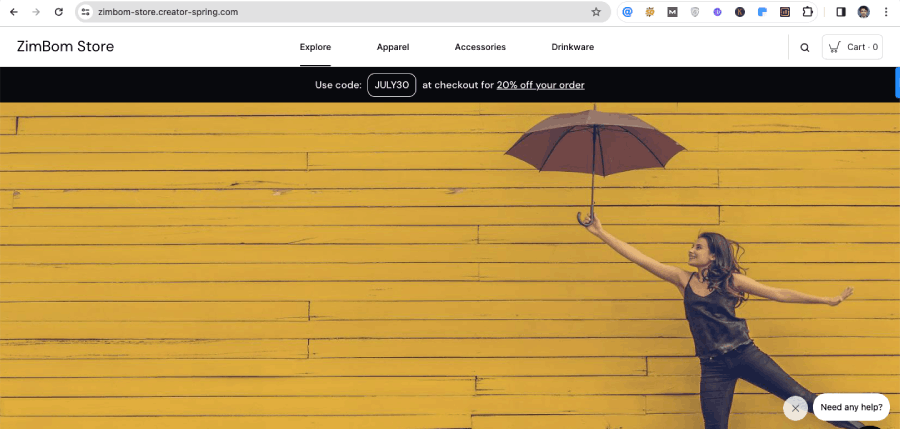
Task: Open the Apparel category
Action: click(x=393, y=47)
